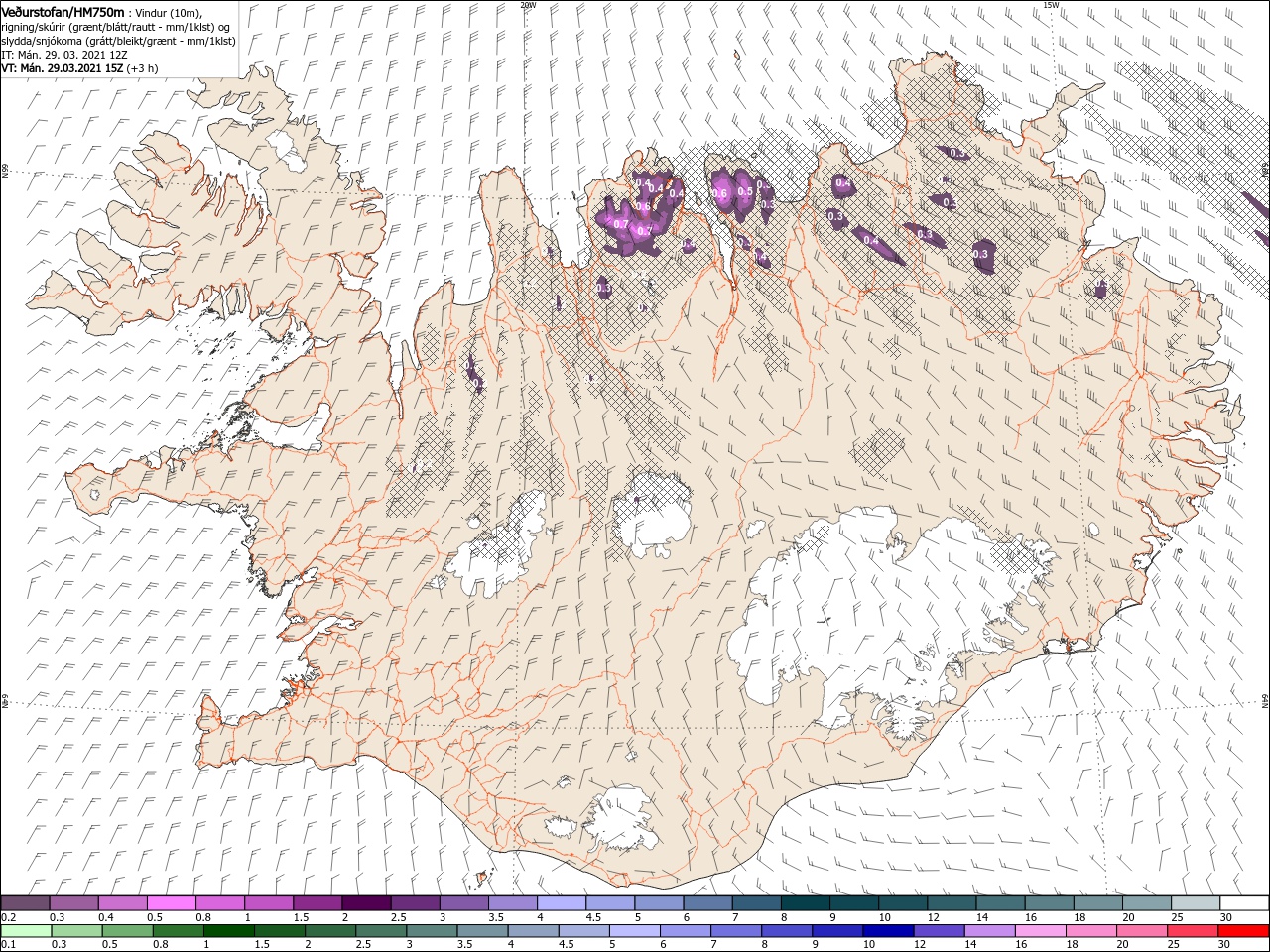The width and height of the screenshot is (1270, 952).
Task: Pick the bright red swatch ending the bottom legend row
Action: point(1244,931)
